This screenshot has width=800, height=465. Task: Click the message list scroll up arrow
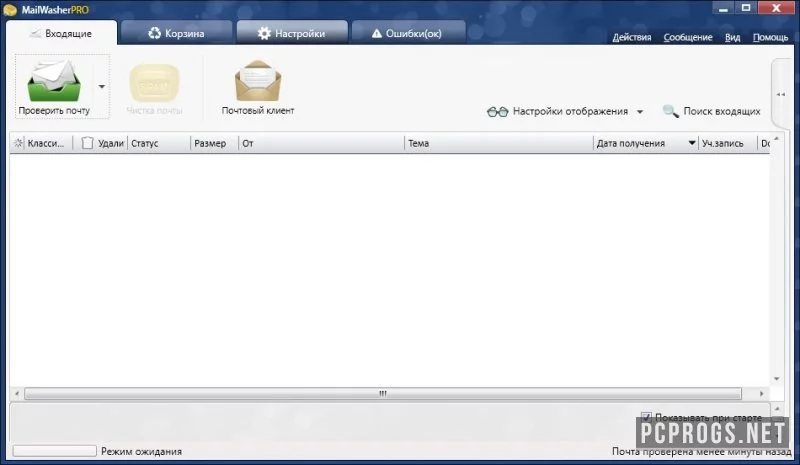(777, 138)
